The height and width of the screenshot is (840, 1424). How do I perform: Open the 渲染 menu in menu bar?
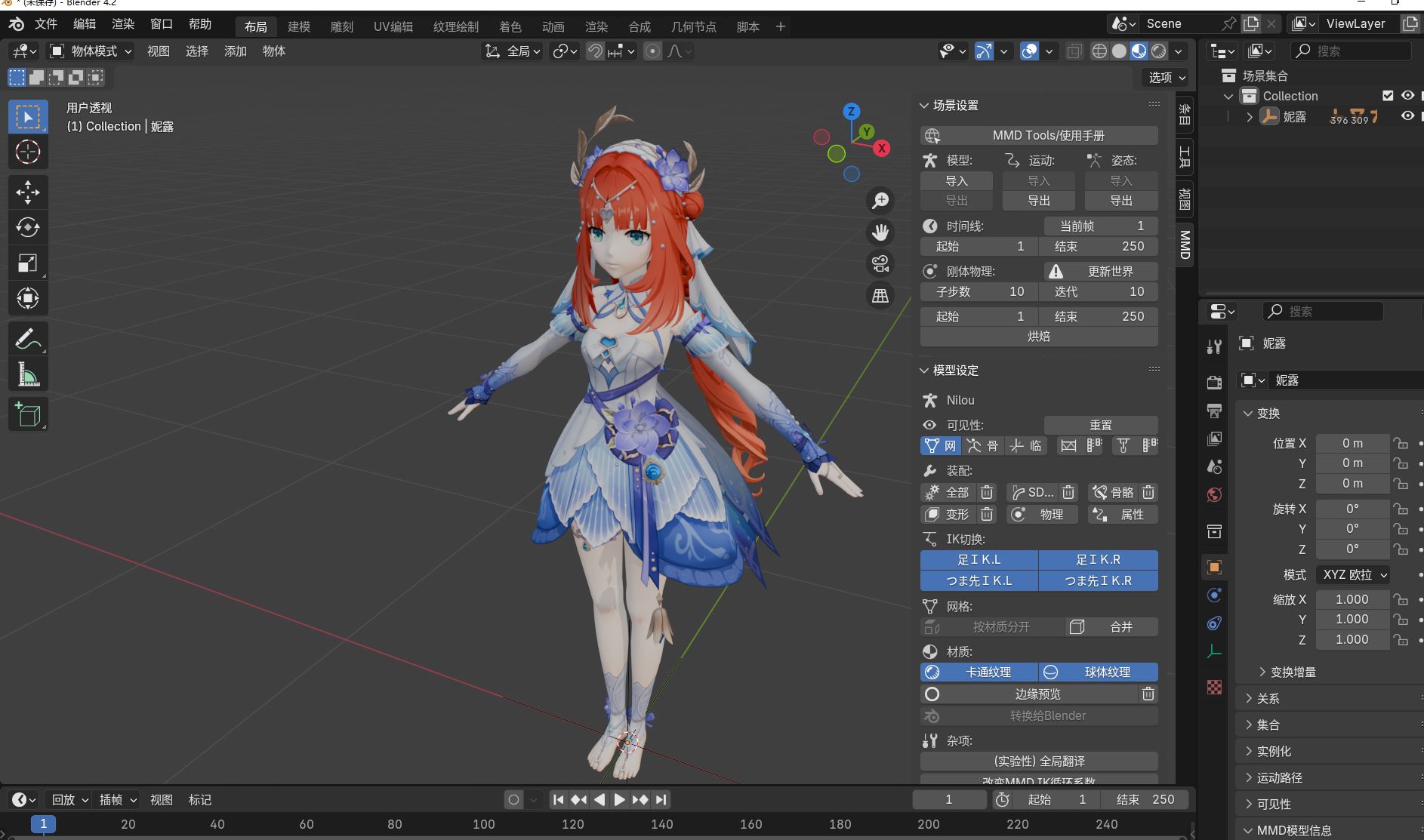123,24
